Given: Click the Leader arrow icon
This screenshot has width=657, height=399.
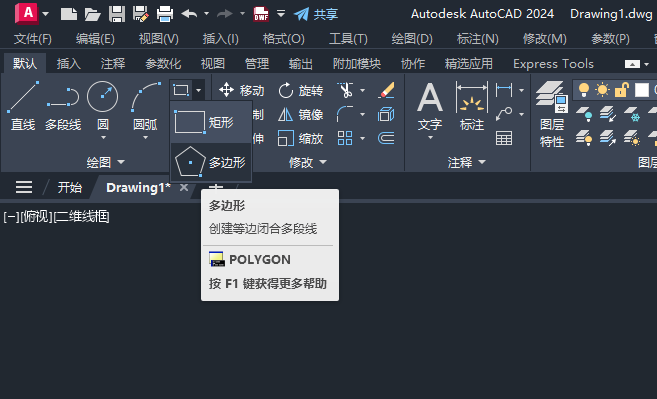Looking at the screenshot, I should click(504, 114).
